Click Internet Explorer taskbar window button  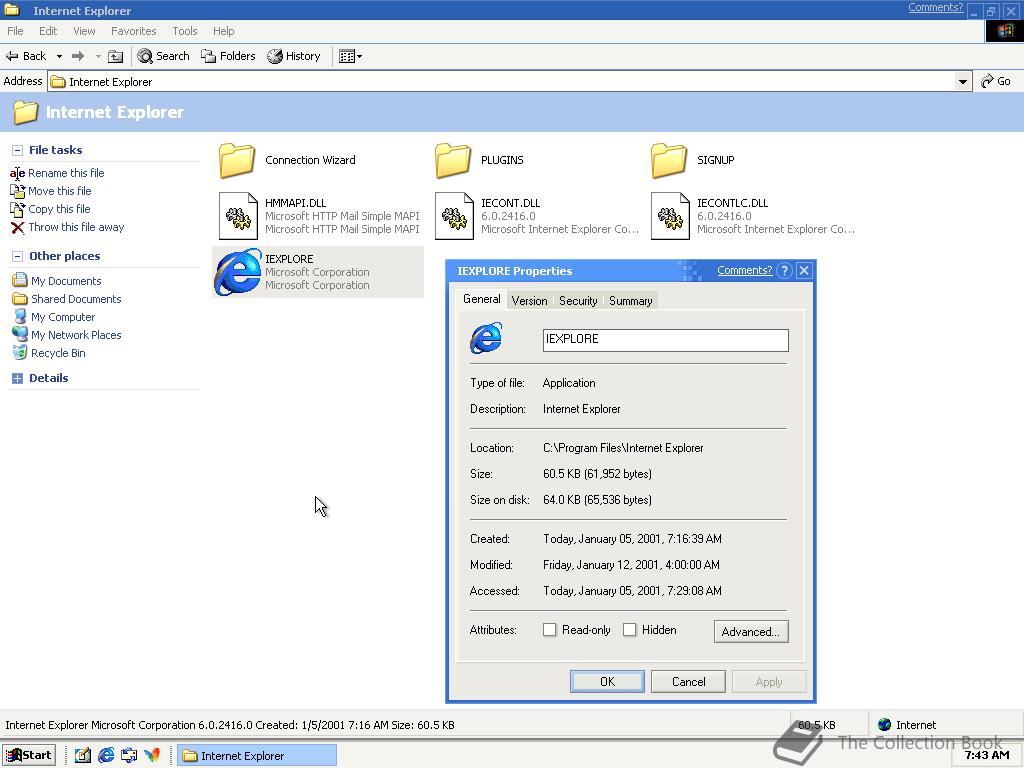tap(257, 756)
